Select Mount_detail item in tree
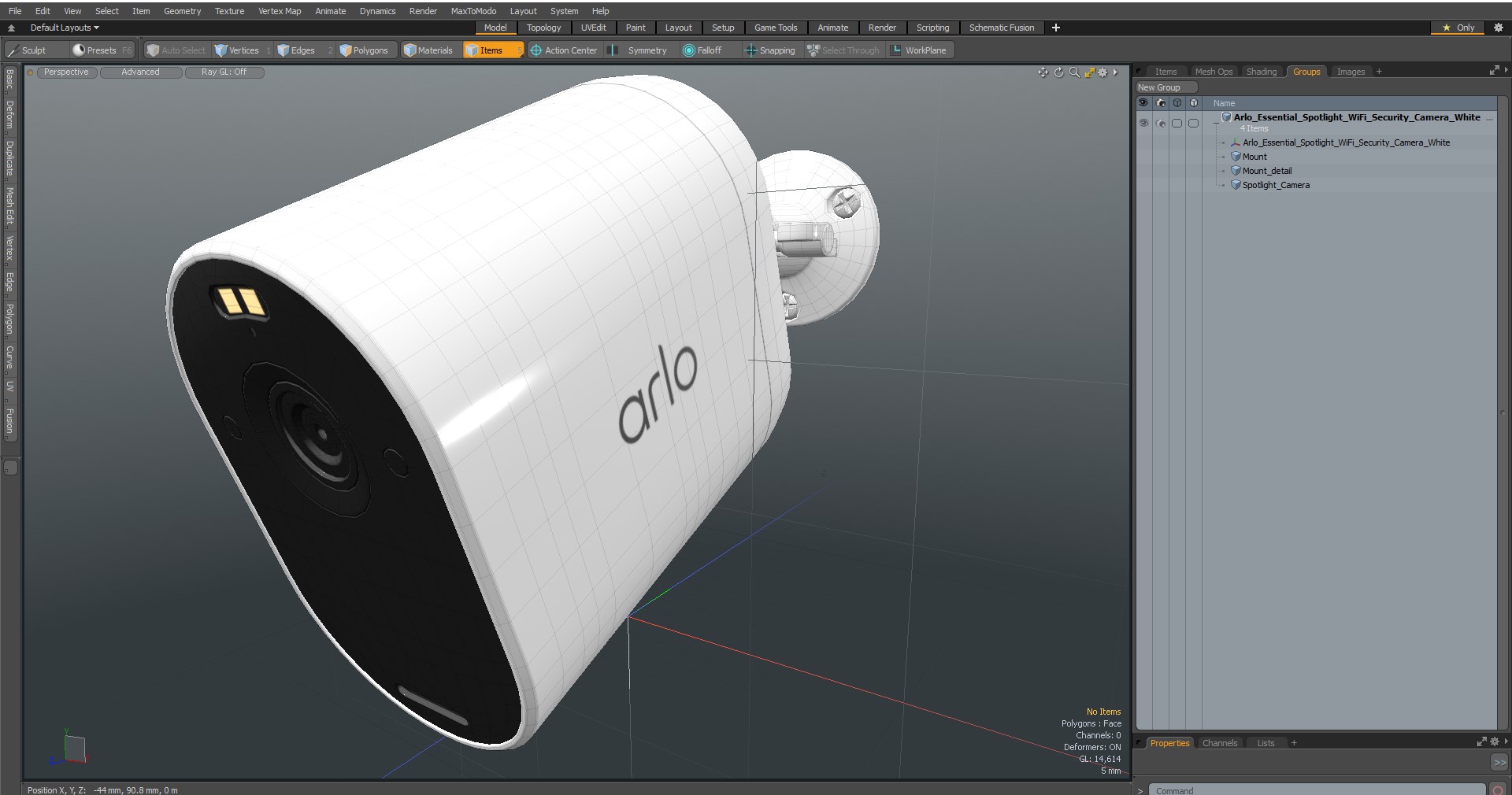This screenshot has width=1512, height=795. pos(1266,171)
